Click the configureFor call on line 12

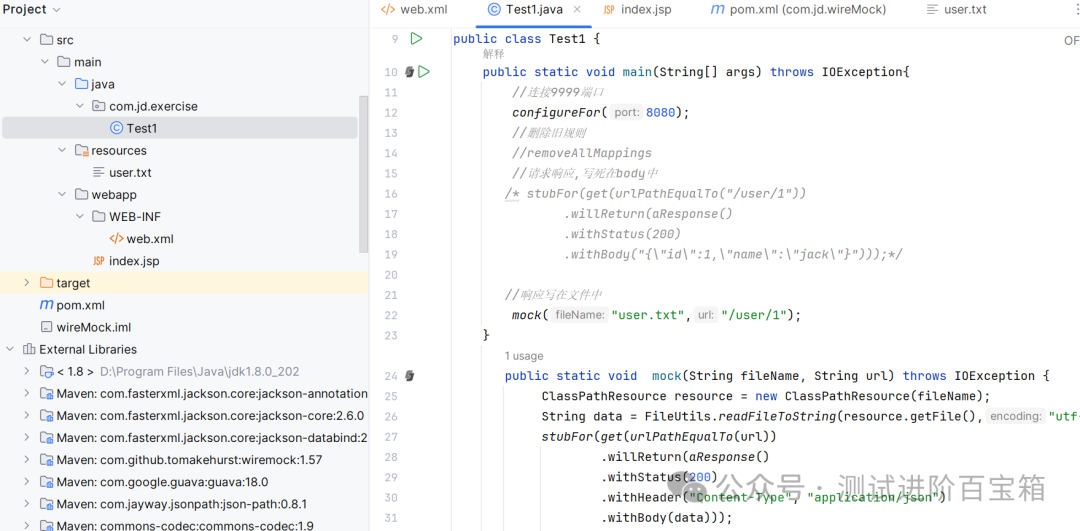coord(556,112)
